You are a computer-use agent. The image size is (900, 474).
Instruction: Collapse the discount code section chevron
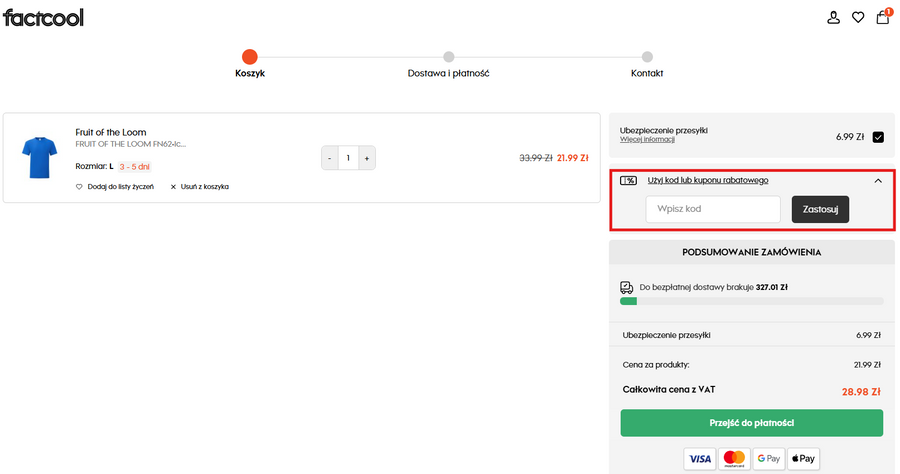(878, 181)
